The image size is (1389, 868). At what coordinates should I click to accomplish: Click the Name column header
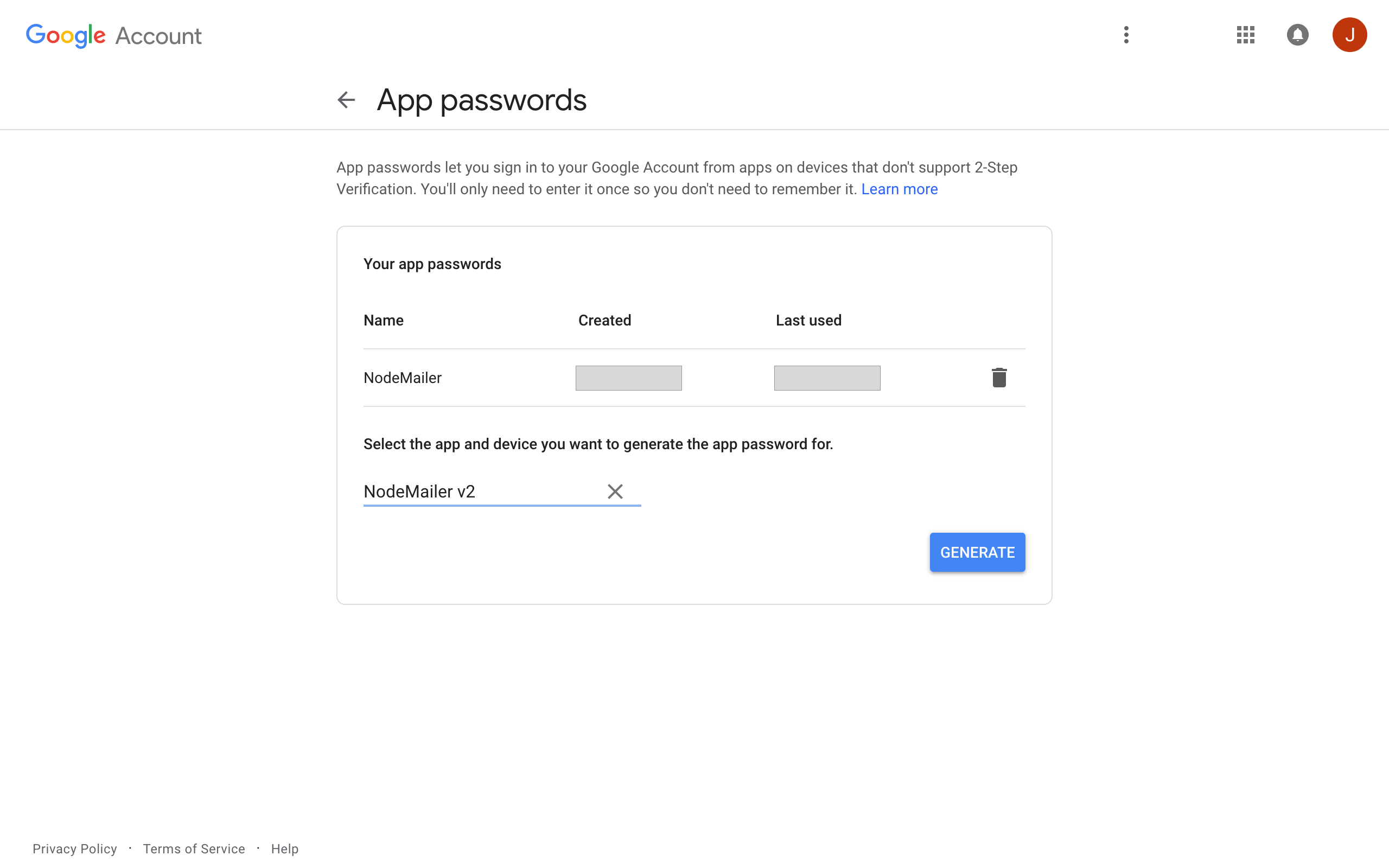[x=384, y=320]
